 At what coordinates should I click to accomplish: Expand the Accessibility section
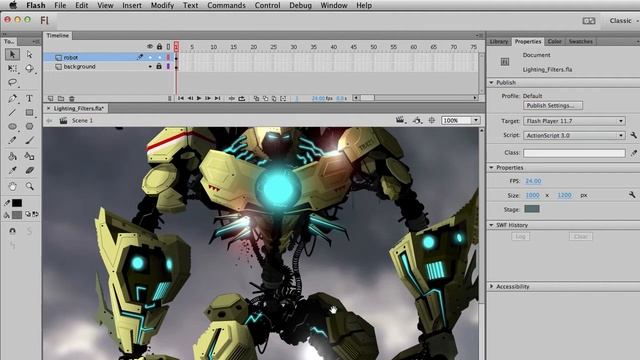click(491, 287)
